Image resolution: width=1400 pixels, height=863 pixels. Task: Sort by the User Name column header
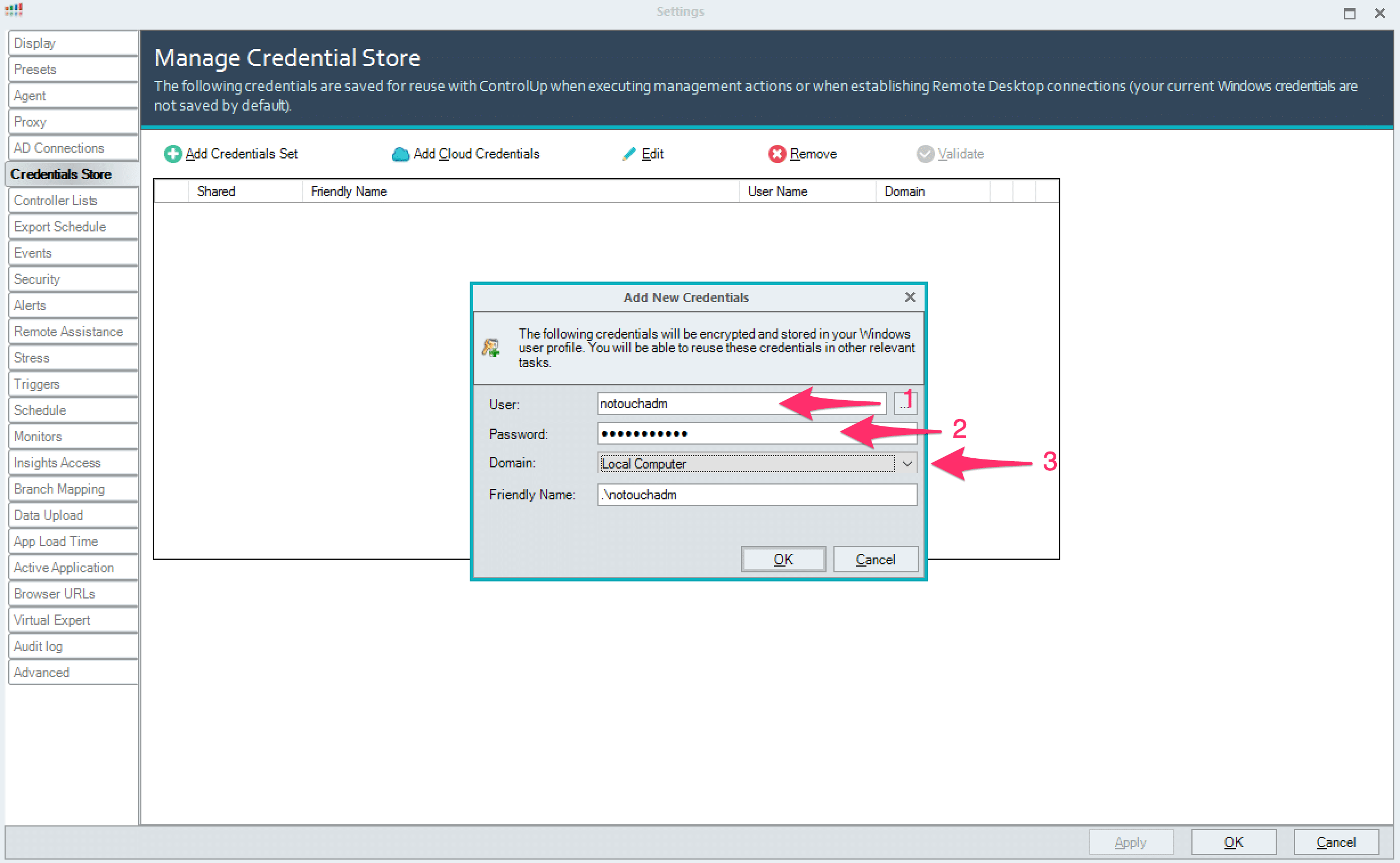[808, 192]
